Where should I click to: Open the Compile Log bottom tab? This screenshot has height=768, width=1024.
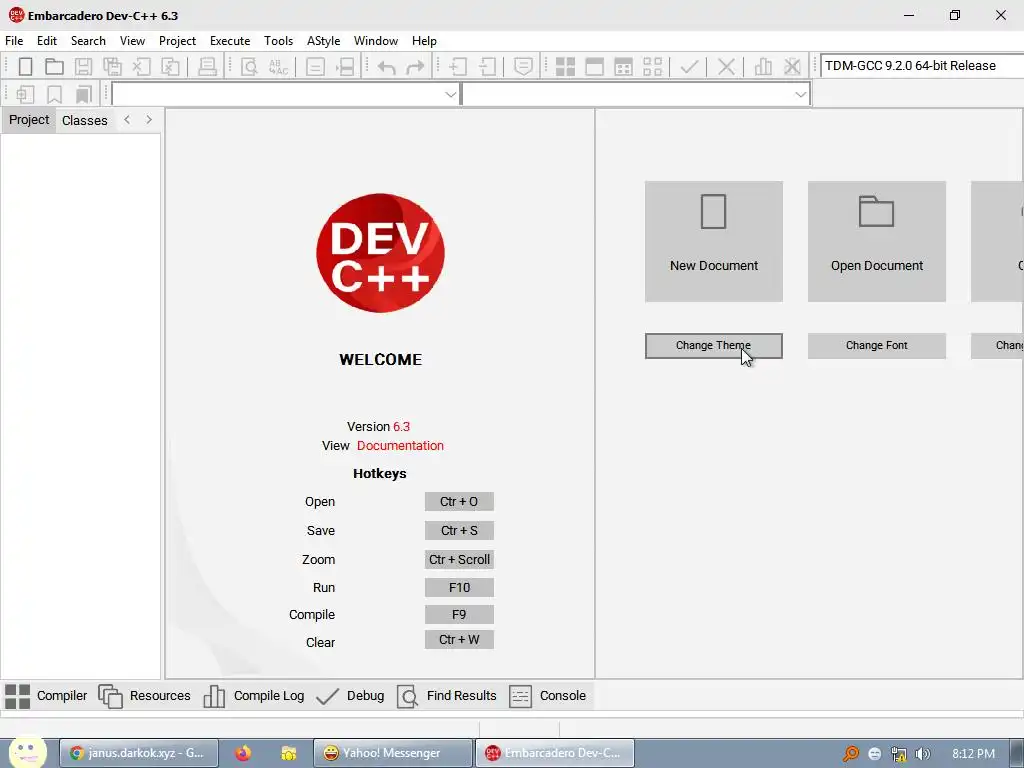pos(253,696)
